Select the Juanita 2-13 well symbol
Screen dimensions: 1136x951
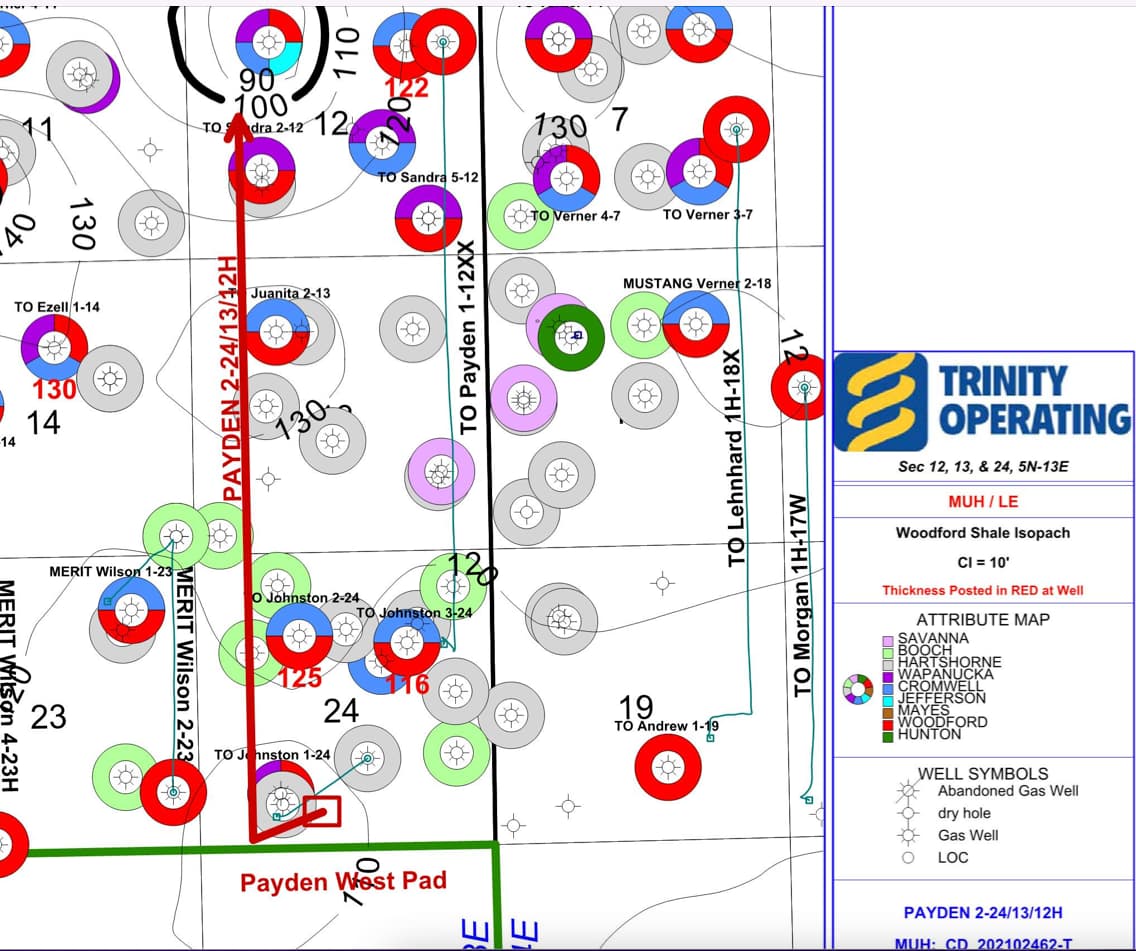click(277, 332)
